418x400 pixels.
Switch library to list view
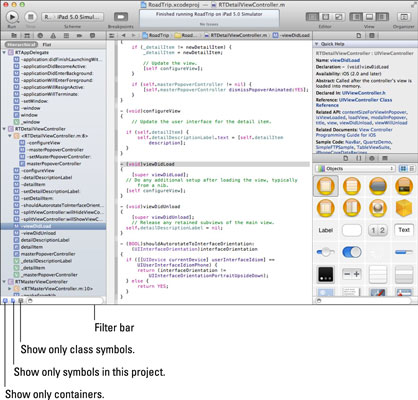click(412, 169)
